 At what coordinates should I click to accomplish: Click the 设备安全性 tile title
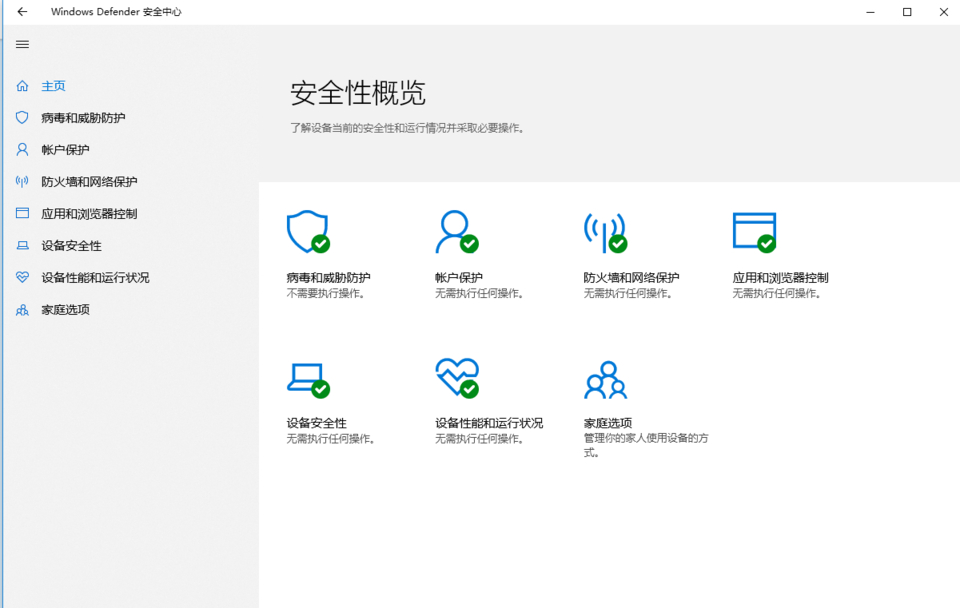[317, 423]
